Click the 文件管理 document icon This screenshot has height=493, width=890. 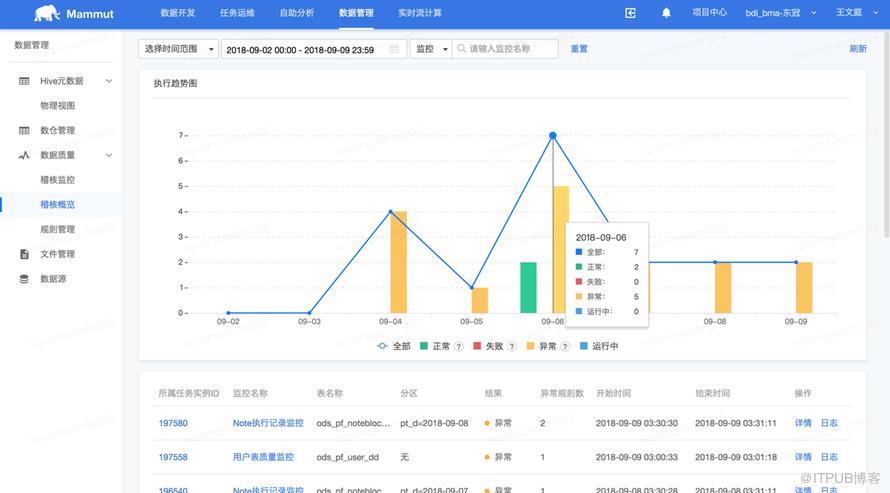point(24,254)
